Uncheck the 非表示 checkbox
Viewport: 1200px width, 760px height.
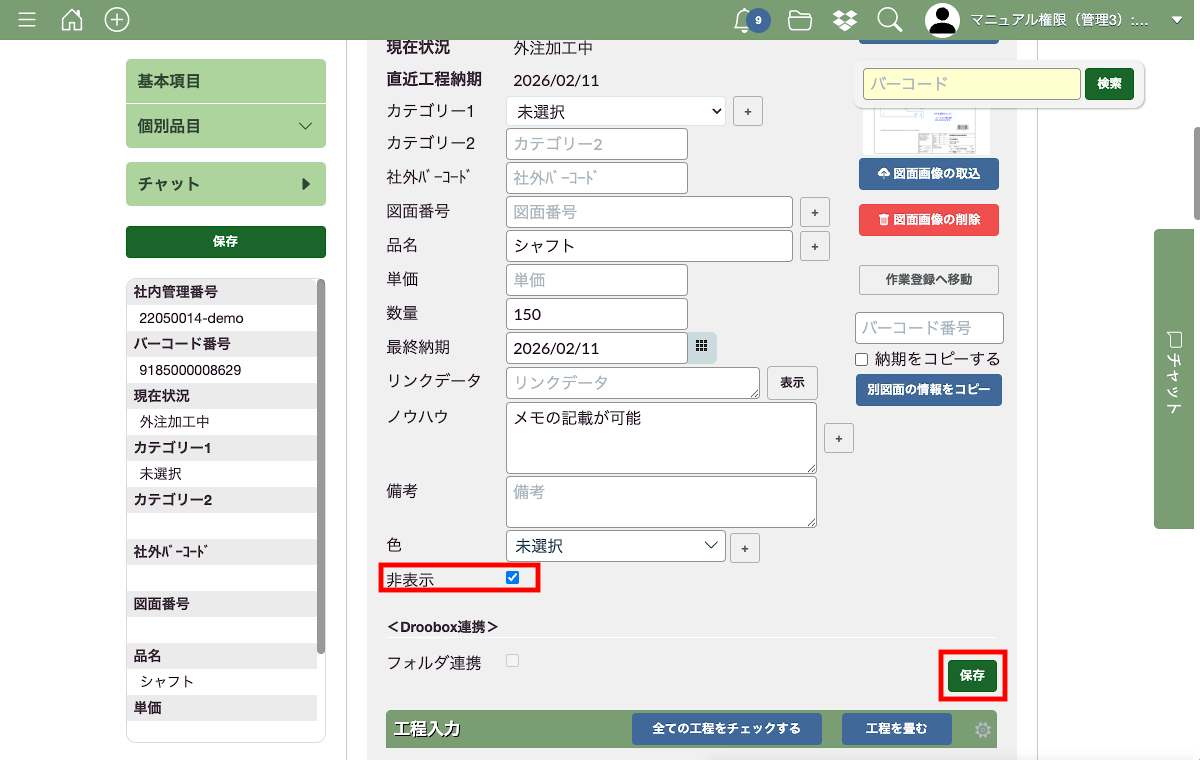tap(513, 577)
